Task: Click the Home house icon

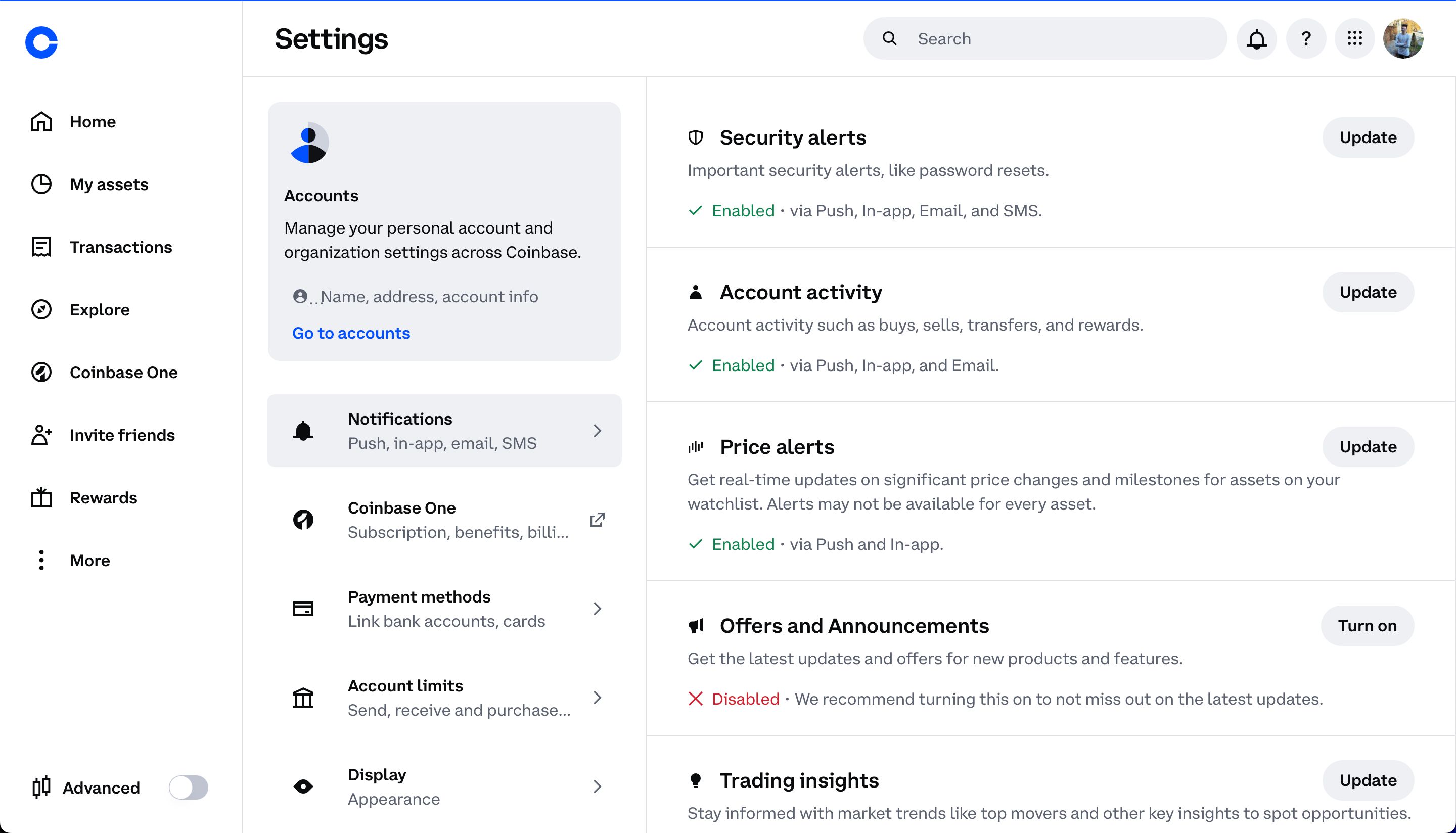Action: [41, 122]
